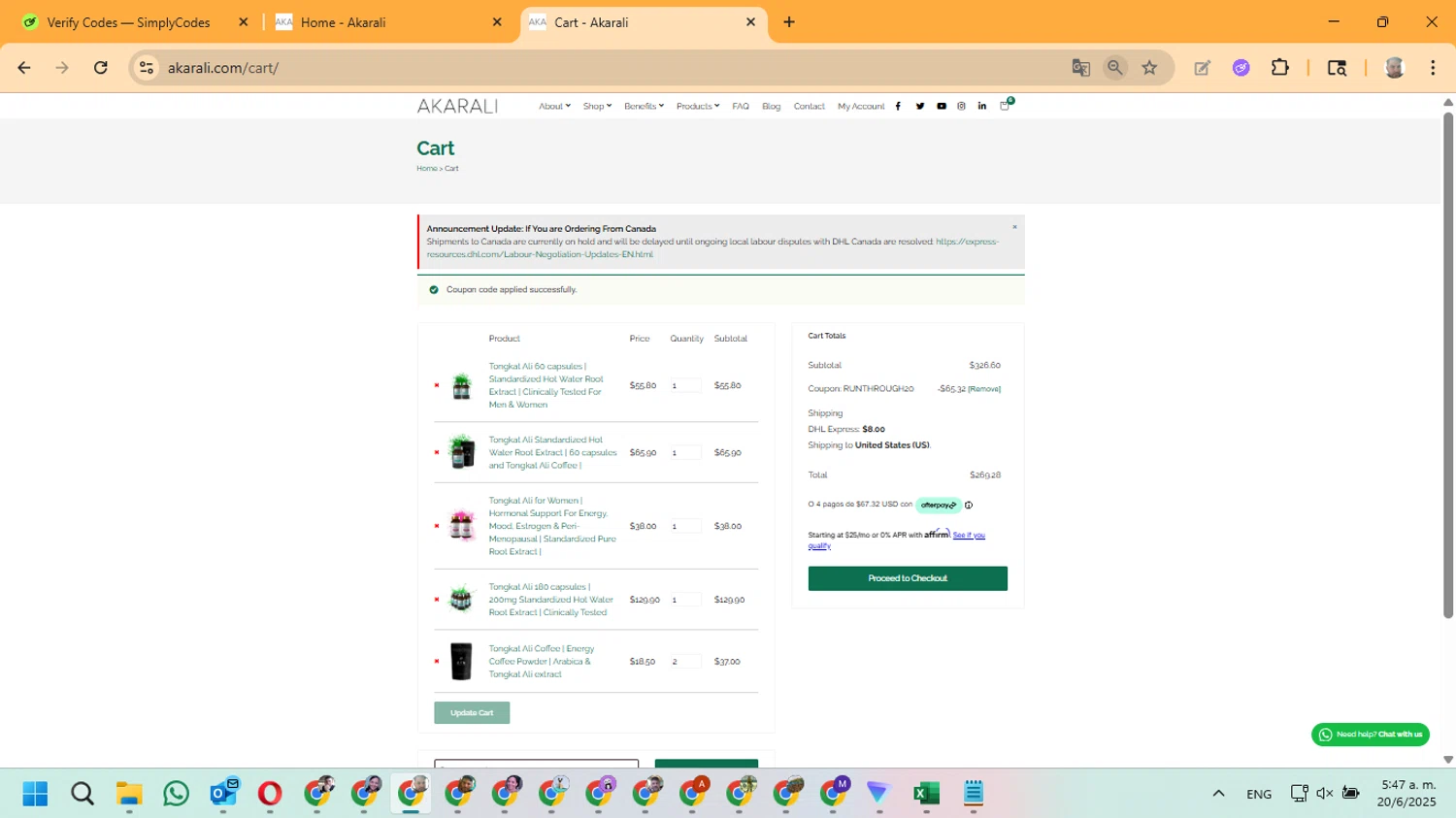Click Affirm See if you qualify link
The height and width of the screenshot is (818, 1456).
[969, 536]
